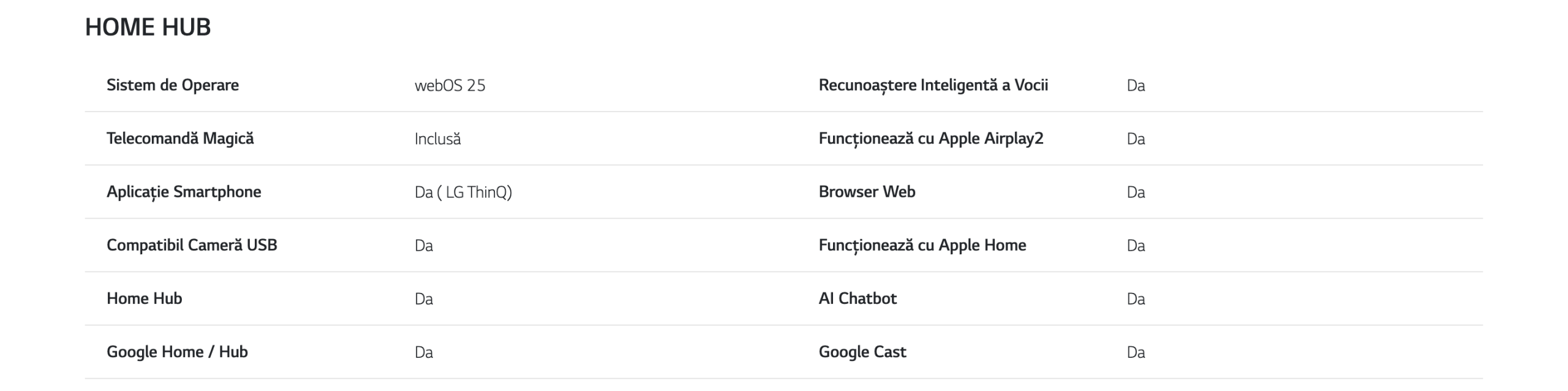This screenshot has height=391, width=1568.
Task: Select the Da ( LG ThinQ) value
Action: point(463,192)
